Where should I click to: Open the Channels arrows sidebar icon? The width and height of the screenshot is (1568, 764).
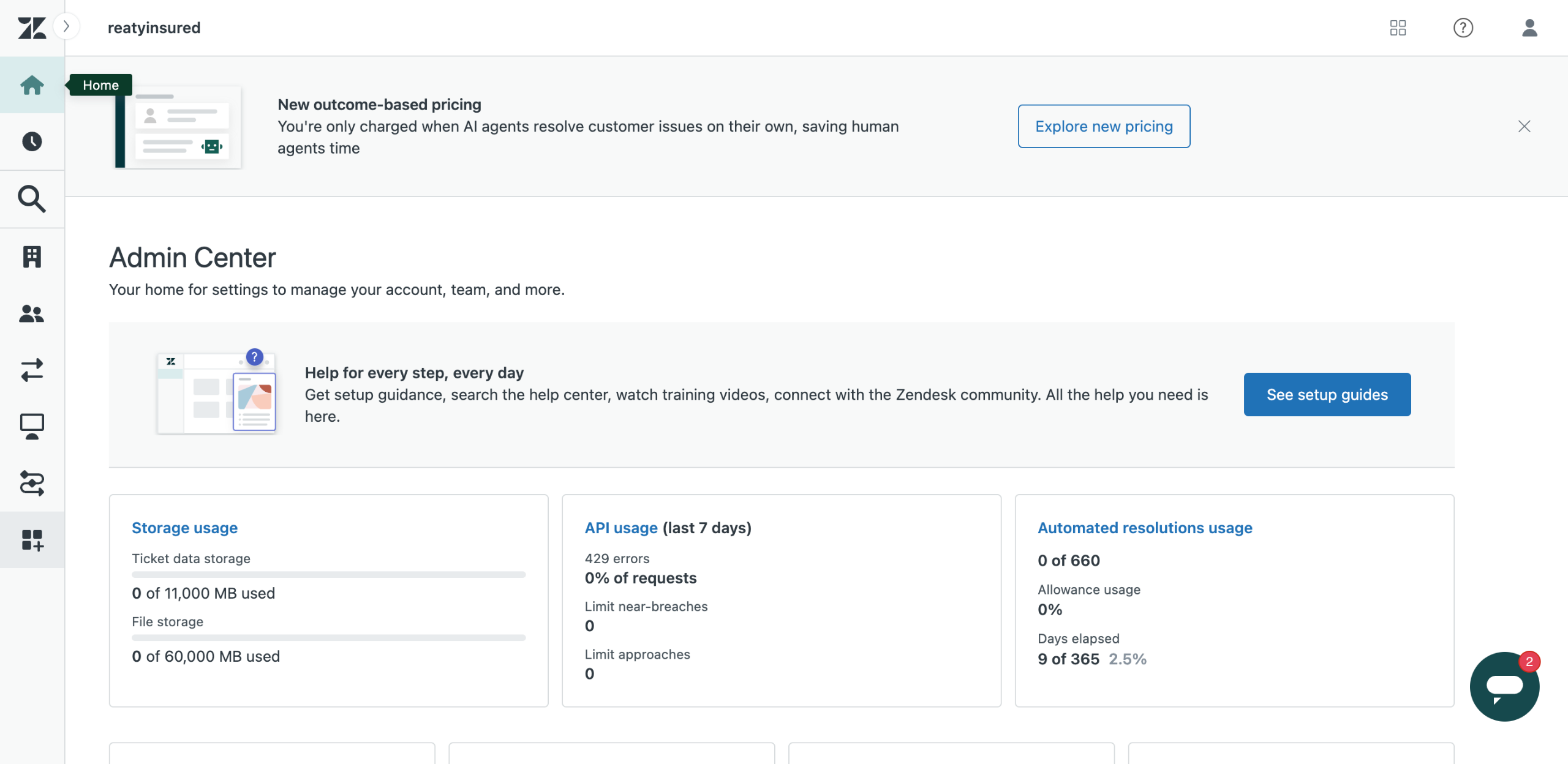click(32, 370)
